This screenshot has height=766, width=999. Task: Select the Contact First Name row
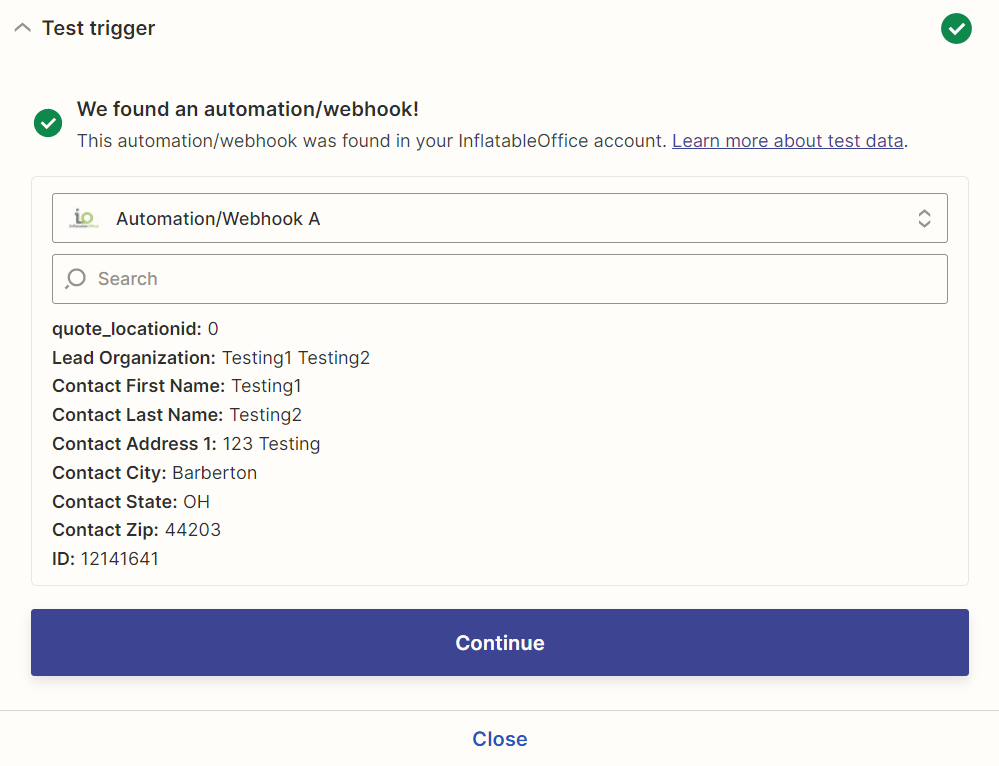(176, 386)
